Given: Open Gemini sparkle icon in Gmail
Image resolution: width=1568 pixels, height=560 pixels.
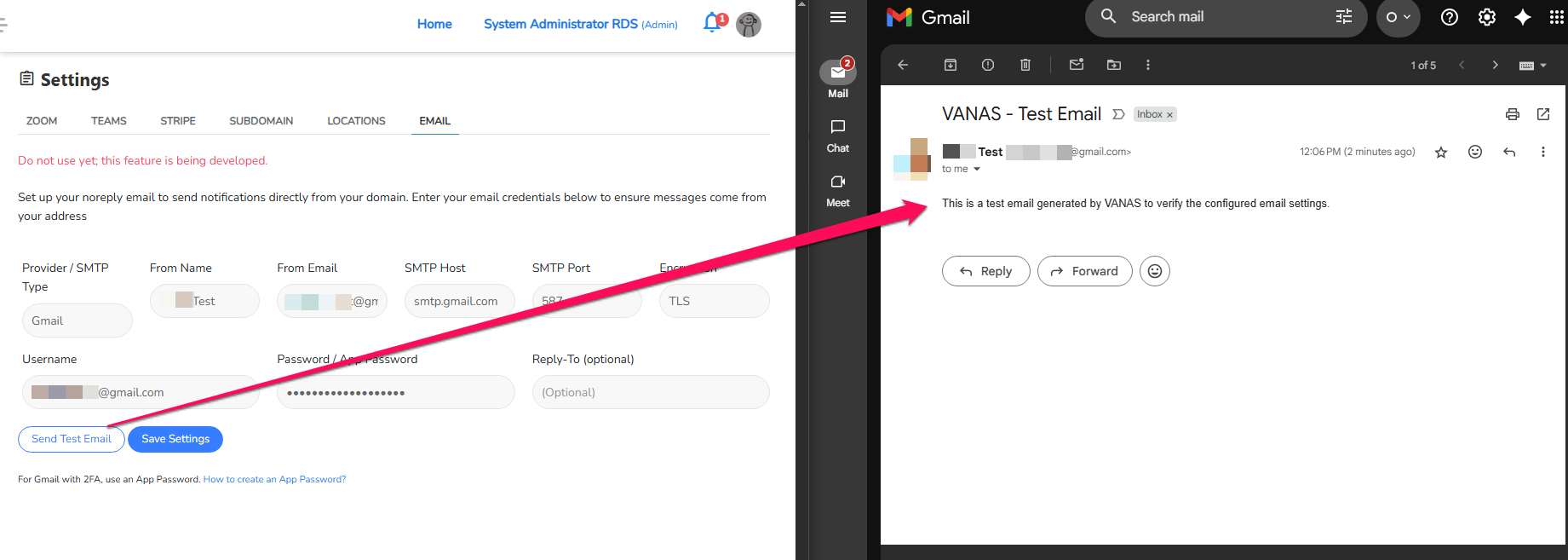Looking at the screenshot, I should tap(1523, 17).
